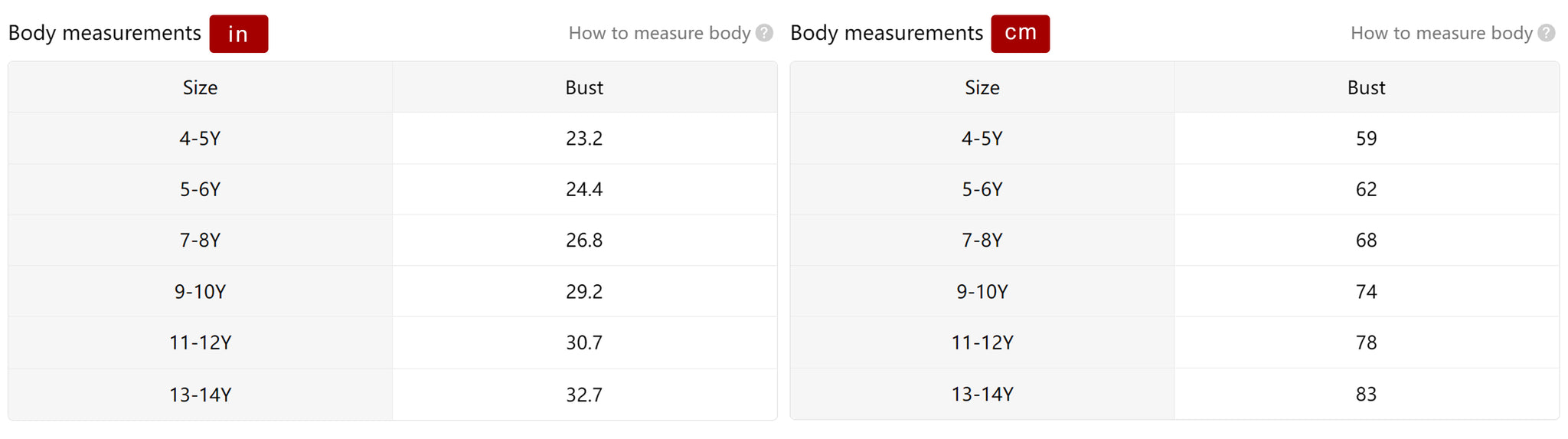Click the 23.2 bust value

(x=584, y=139)
